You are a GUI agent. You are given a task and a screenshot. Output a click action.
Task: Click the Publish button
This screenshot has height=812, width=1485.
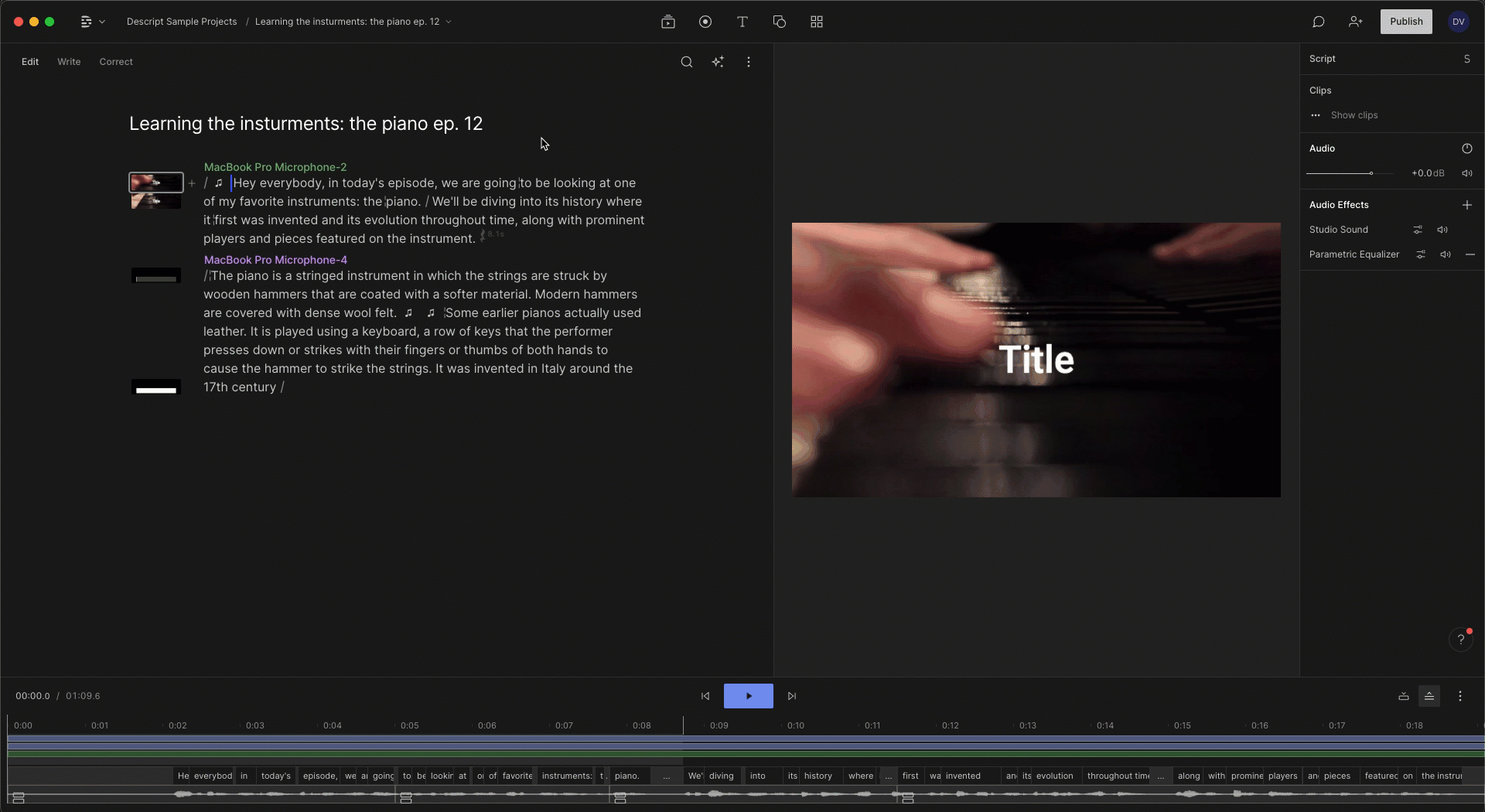point(1406,22)
